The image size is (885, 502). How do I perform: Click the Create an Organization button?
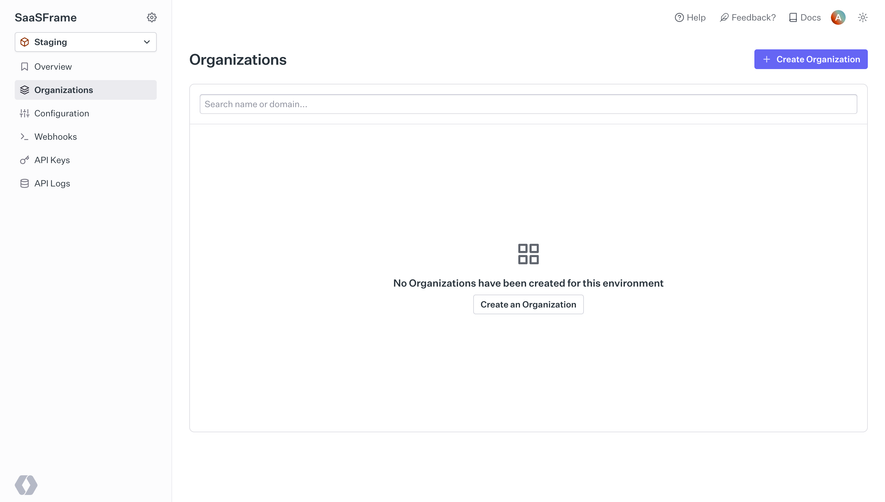coord(528,304)
